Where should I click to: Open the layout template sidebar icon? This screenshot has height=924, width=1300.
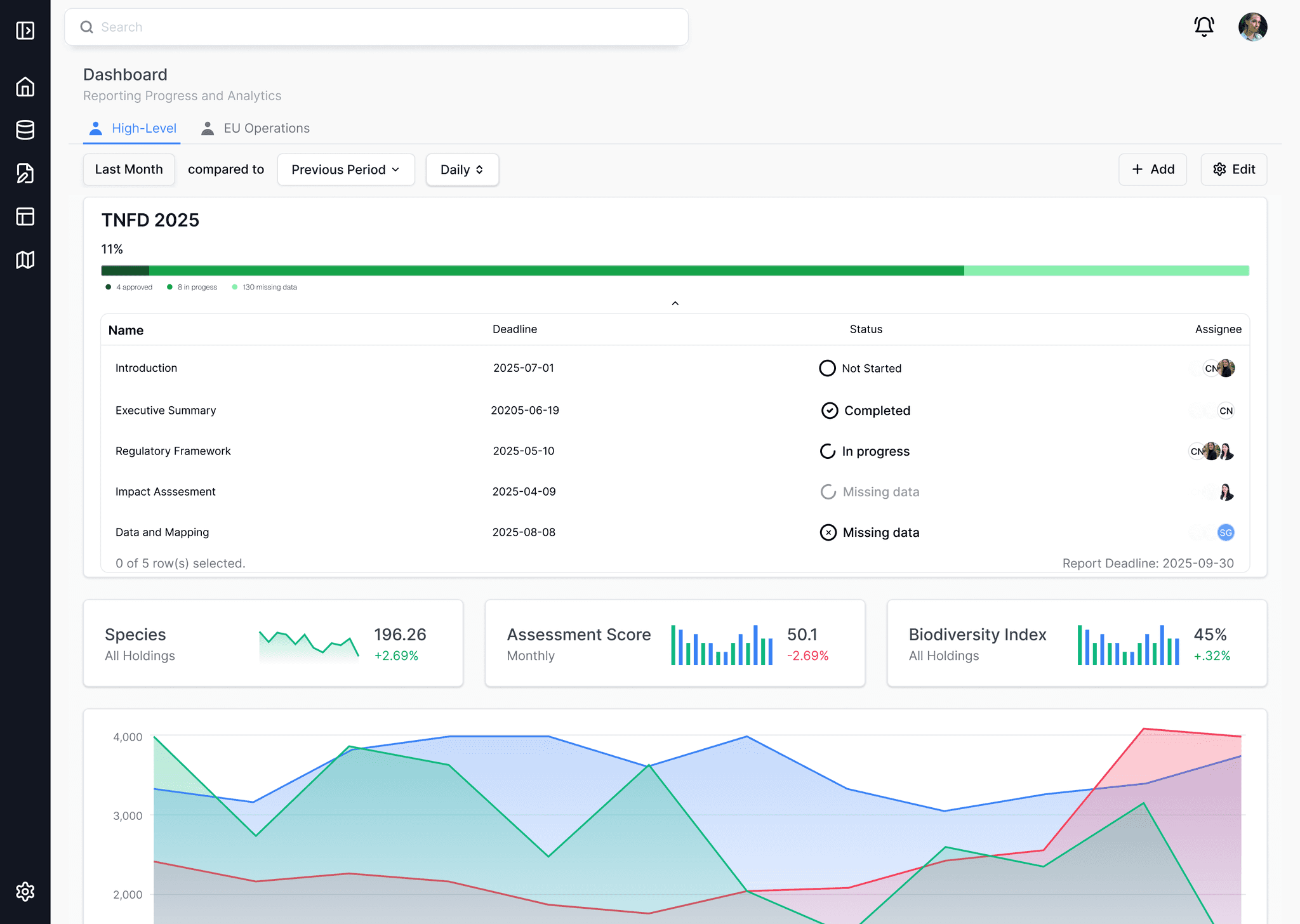[x=25, y=216]
